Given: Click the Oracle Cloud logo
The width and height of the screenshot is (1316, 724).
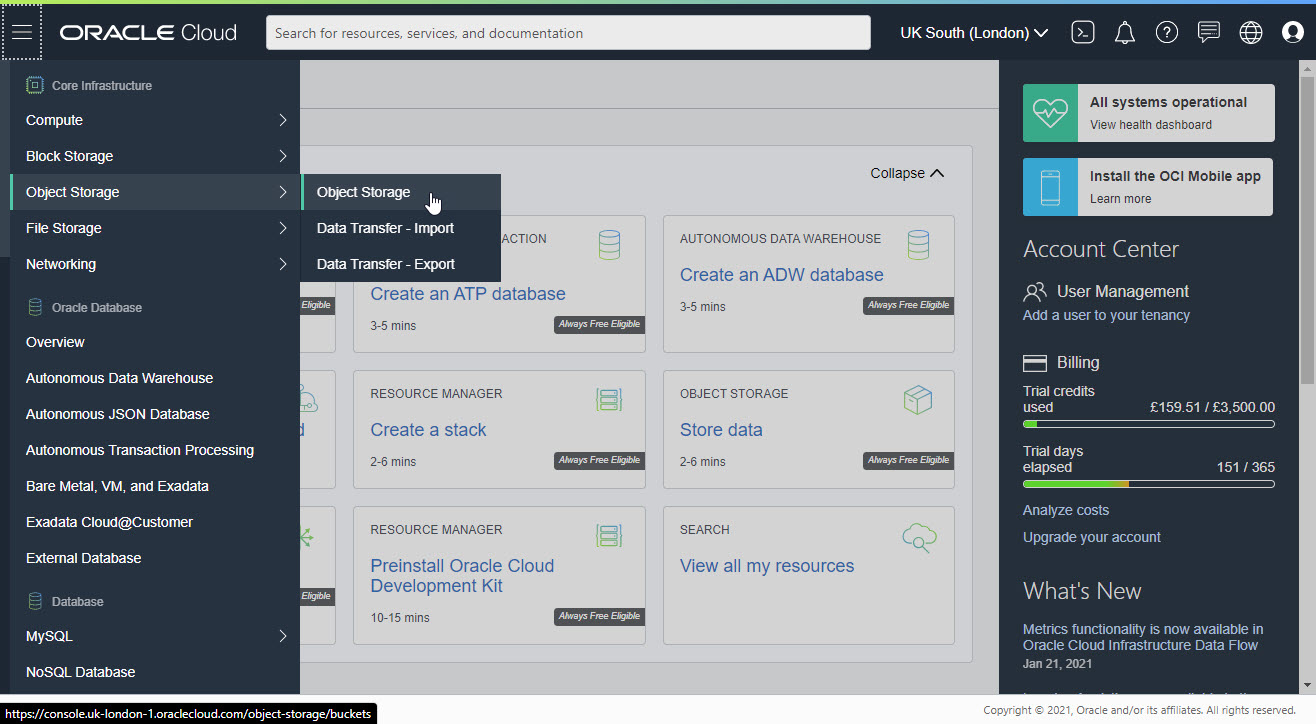Looking at the screenshot, I should coord(148,32).
